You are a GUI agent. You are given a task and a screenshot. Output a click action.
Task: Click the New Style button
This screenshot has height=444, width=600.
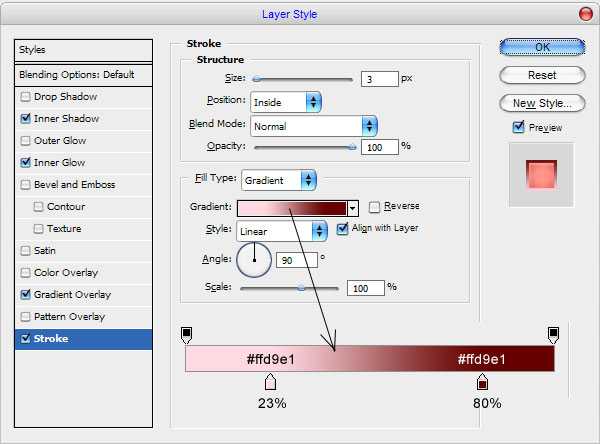(541, 103)
